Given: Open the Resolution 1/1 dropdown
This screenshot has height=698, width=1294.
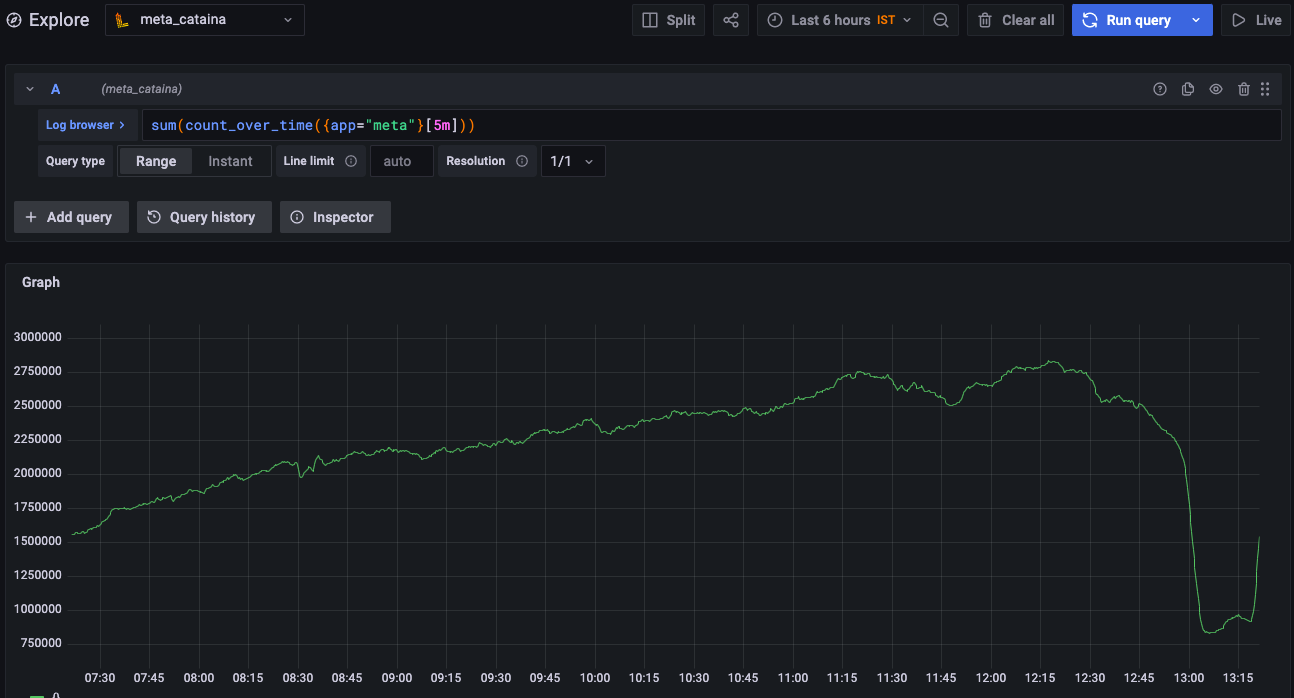Looking at the screenshot, I should click(x=573, y=161).
